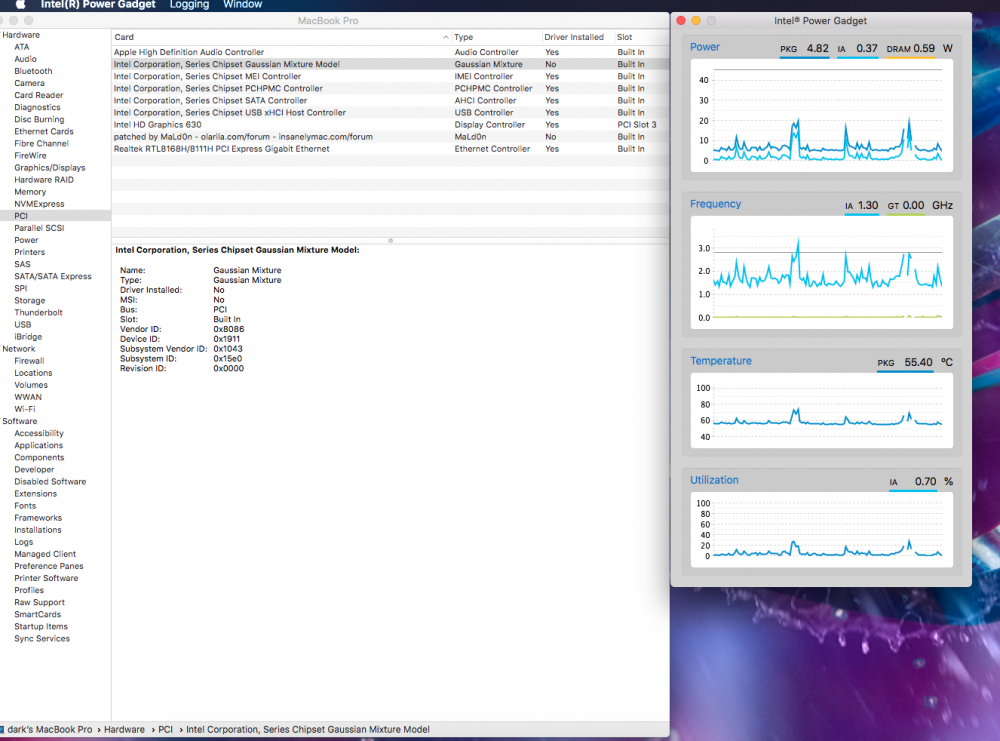The height and width of the screenshot is (741, 1000).
Task: Select Bluetooth in the sidebar
Action: [33, 71]
